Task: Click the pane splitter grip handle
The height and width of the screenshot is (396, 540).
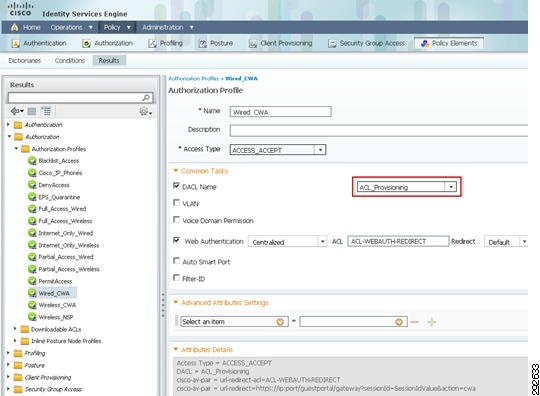Action: pyautogui.click(x=163, y=305)
